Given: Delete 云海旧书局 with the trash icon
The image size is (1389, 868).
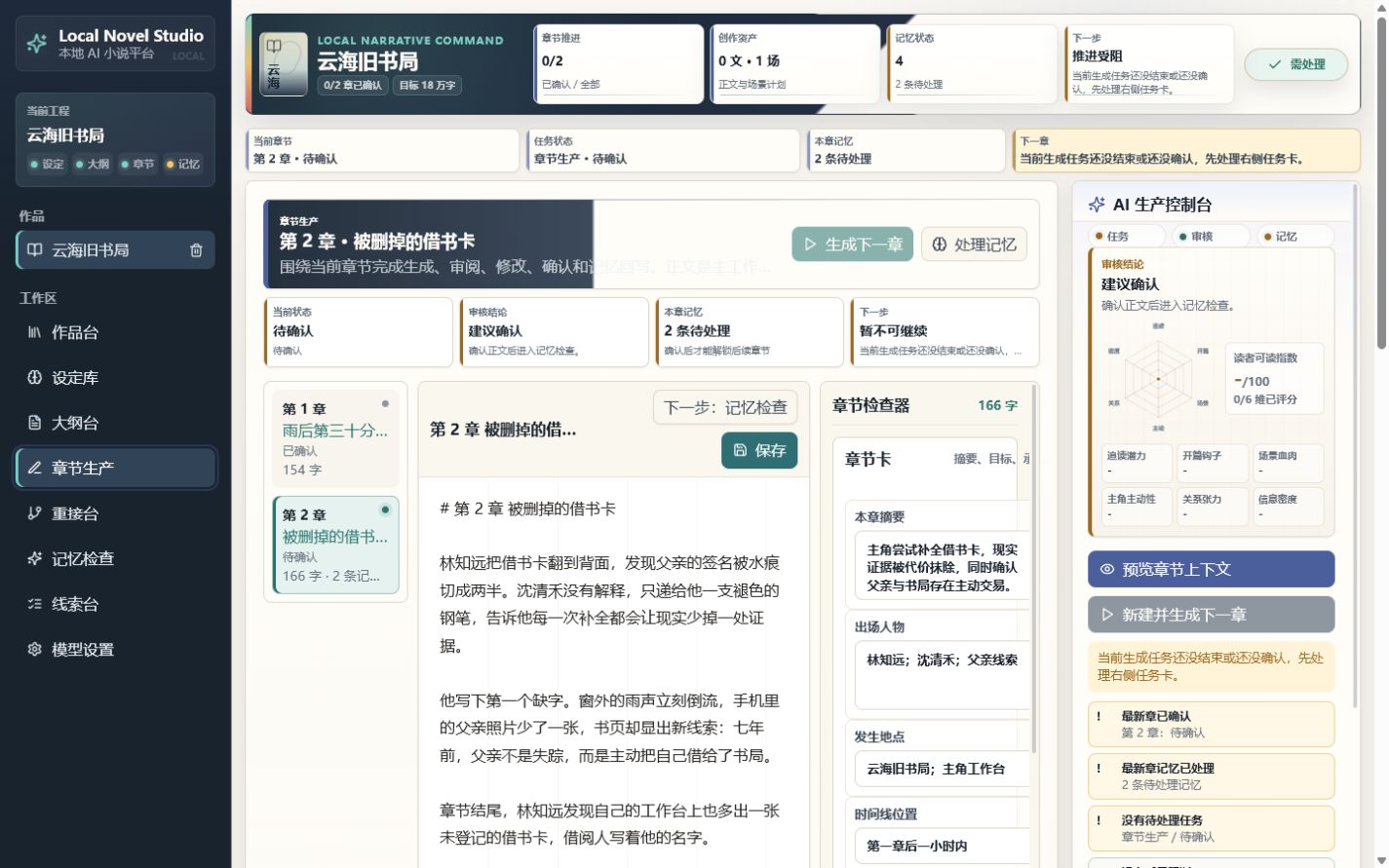Looking at the screenshot, I should pyautogui.click(x=196, y=250).
